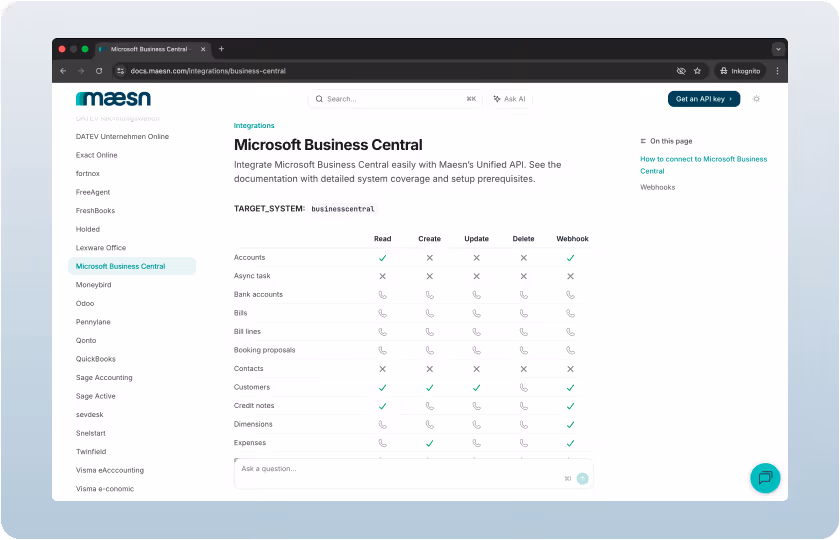Reload the page with the refresh icon
This screenshot has height=540, width=840.
(x=99, y=71)
